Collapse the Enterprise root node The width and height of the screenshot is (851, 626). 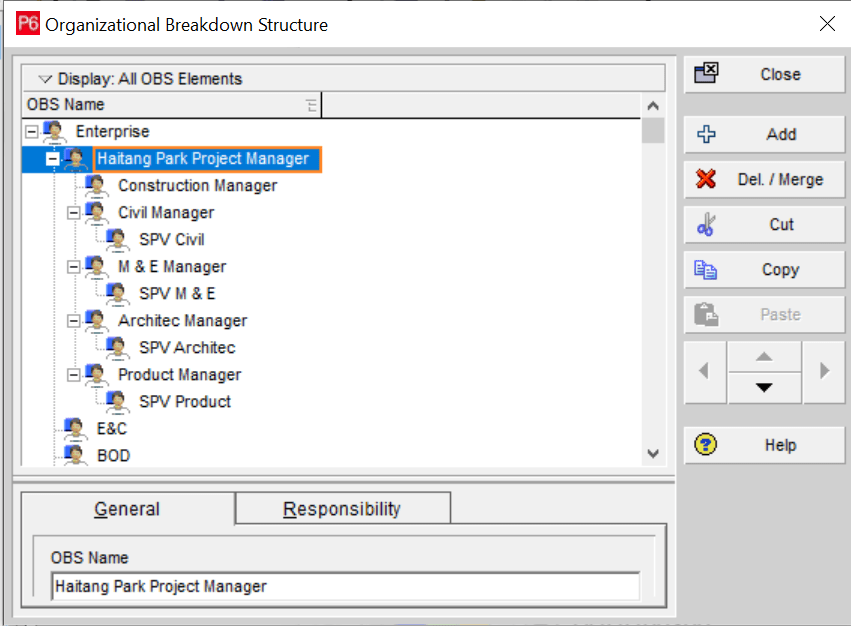point(32,131)
